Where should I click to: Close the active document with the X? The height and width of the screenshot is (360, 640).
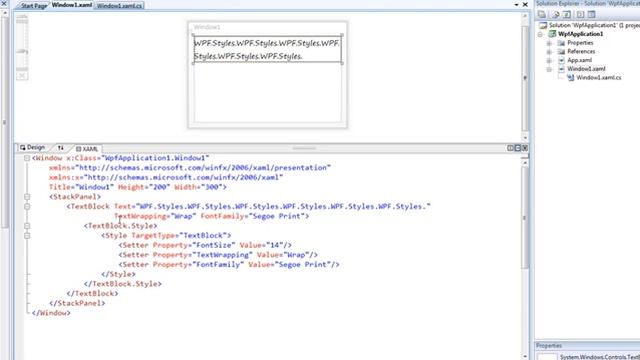[x=525, y=4]
